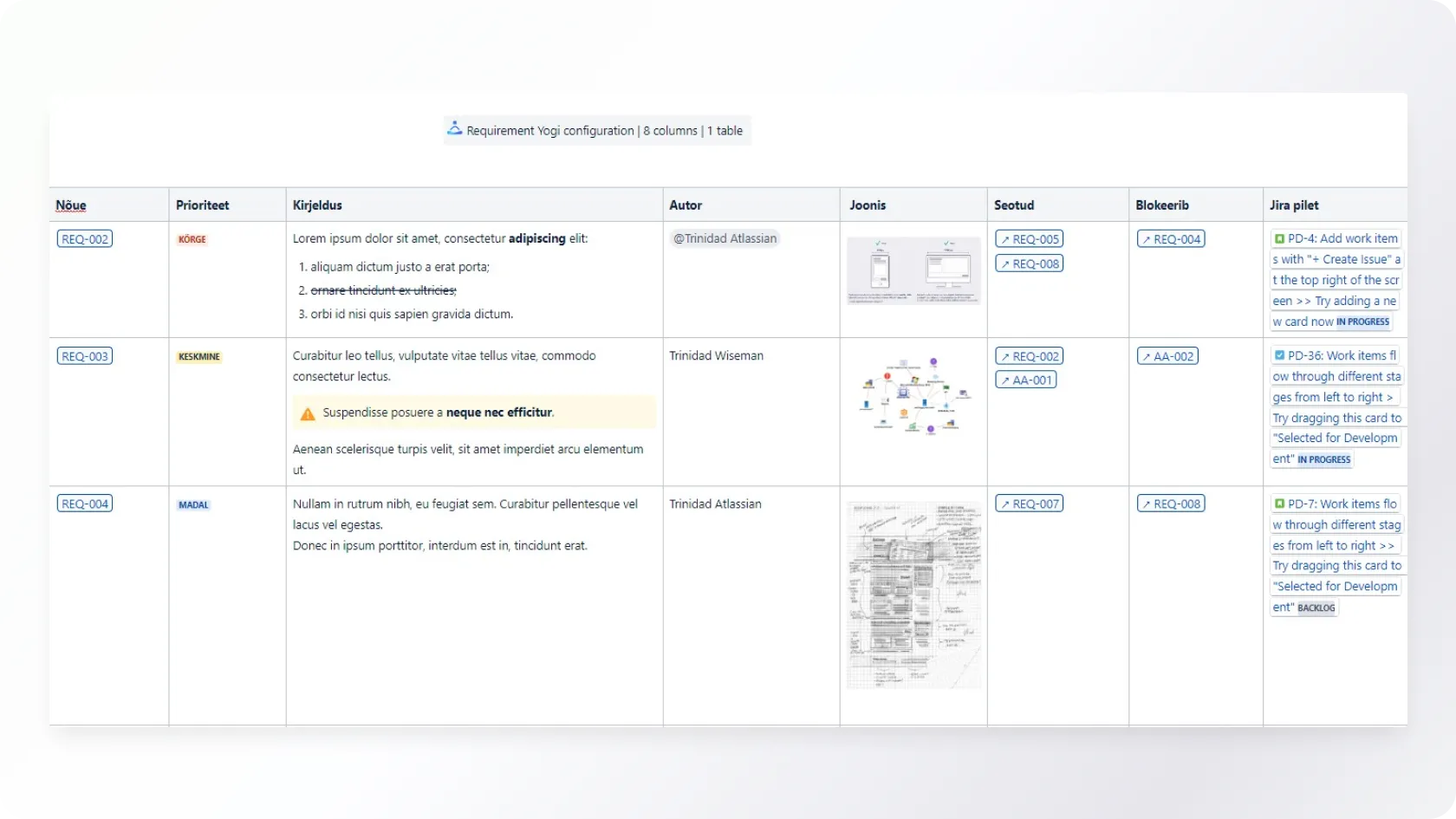Click the KÕRGE priority label

[x=192, y=239]
